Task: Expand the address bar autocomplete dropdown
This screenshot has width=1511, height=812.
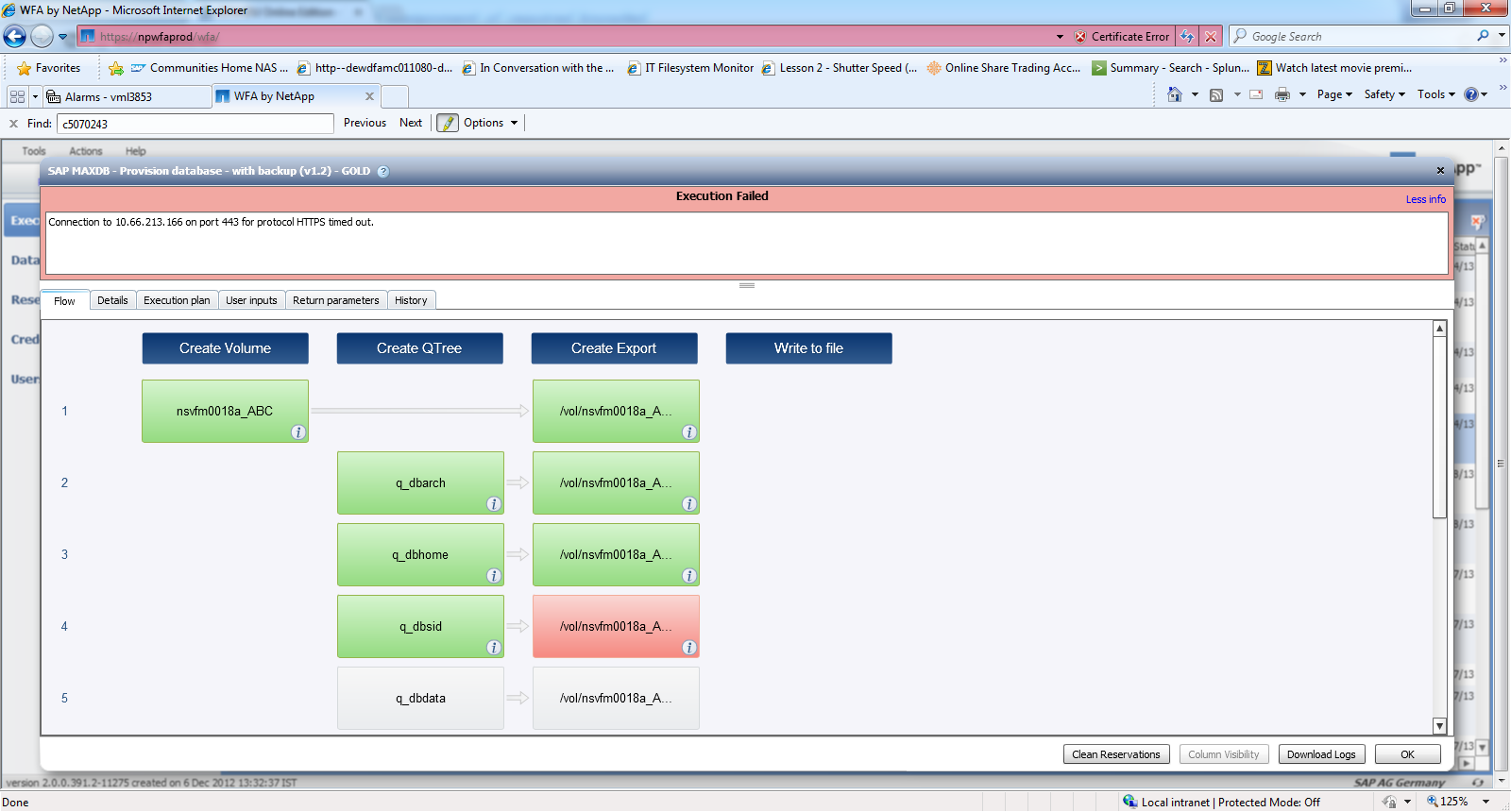Action: [x=1060, y=37]
